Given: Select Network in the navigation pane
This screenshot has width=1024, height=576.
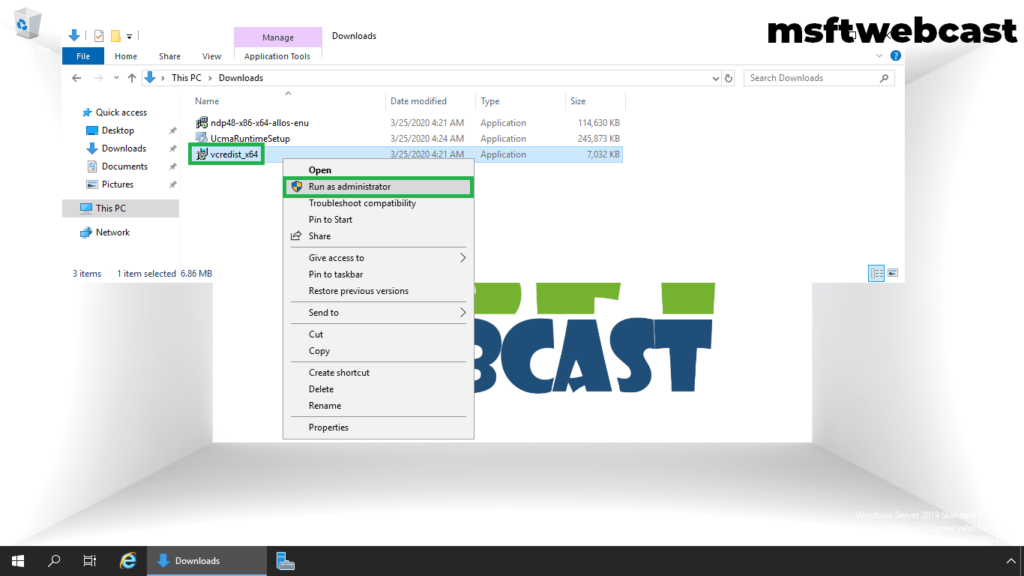Looking at the screenshot, I should click(112, 232).
